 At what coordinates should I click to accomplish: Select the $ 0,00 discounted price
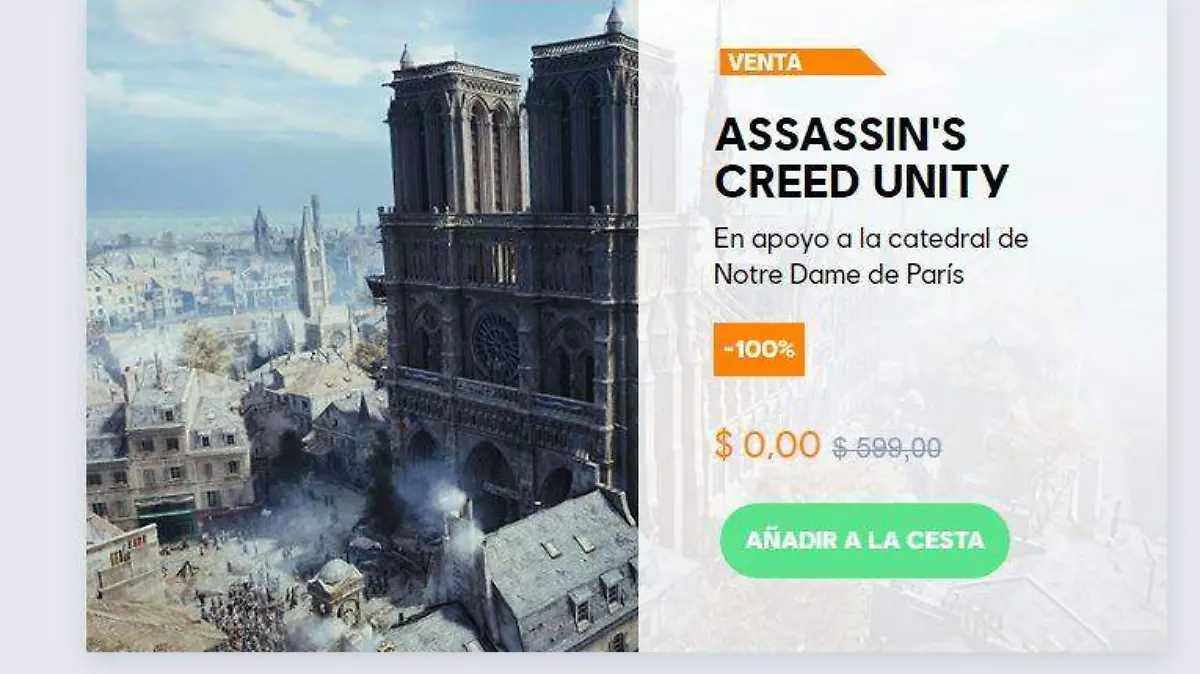[767, 444]
